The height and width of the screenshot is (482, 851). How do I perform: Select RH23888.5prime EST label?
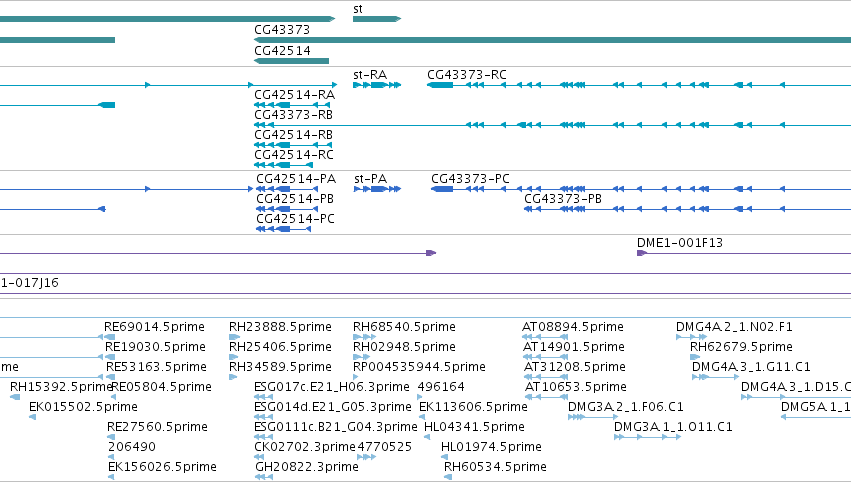tap(280, 327)
